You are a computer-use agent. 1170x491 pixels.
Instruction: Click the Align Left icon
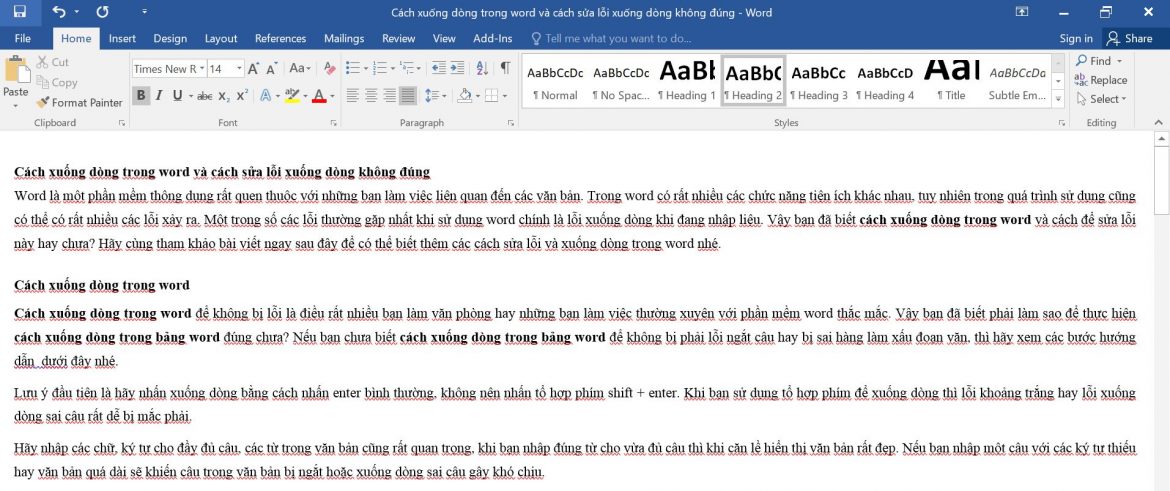pos(352,96)
